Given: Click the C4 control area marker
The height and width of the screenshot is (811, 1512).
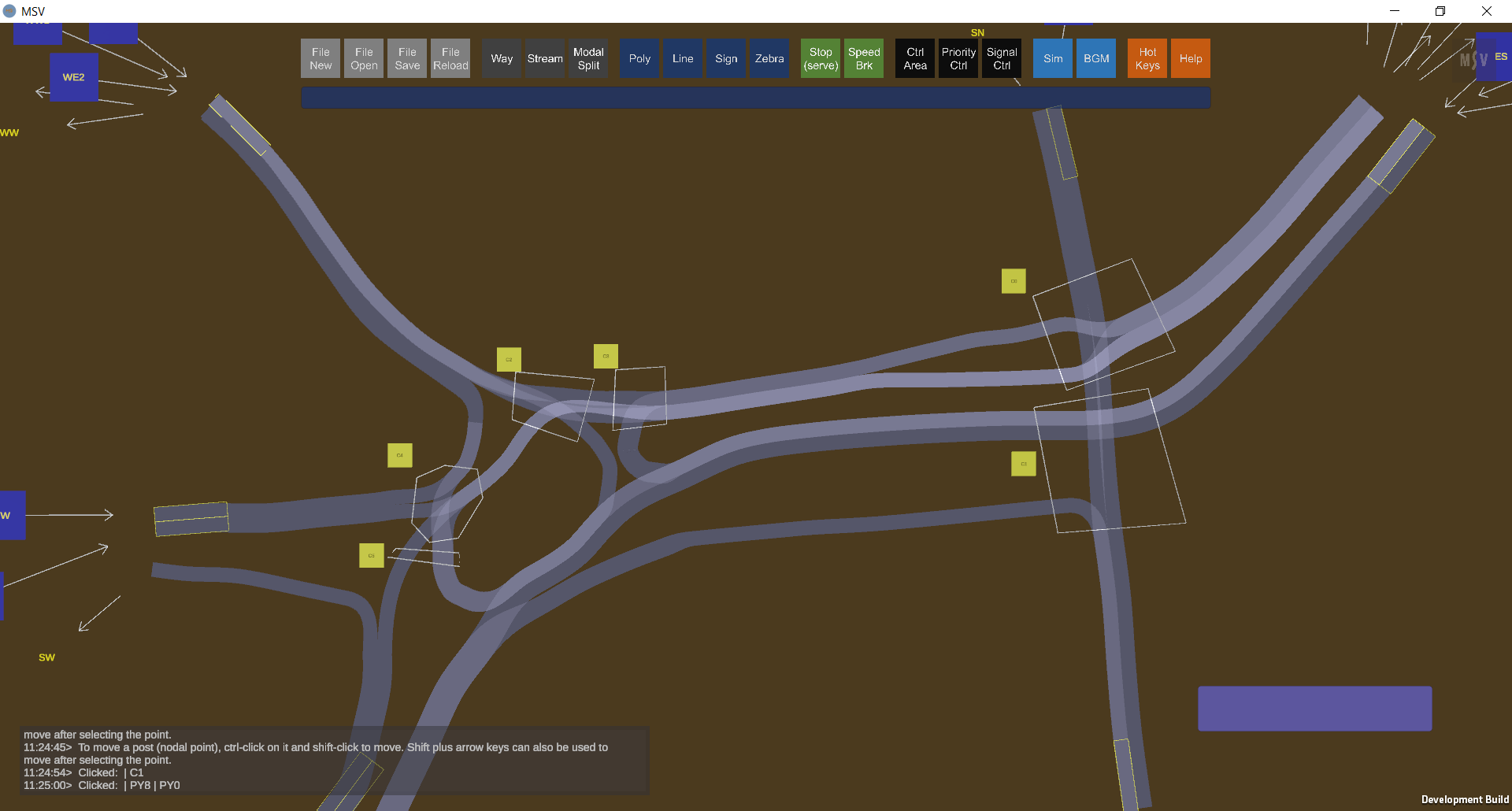Looking at the screenshot, I should click(400, 455).
